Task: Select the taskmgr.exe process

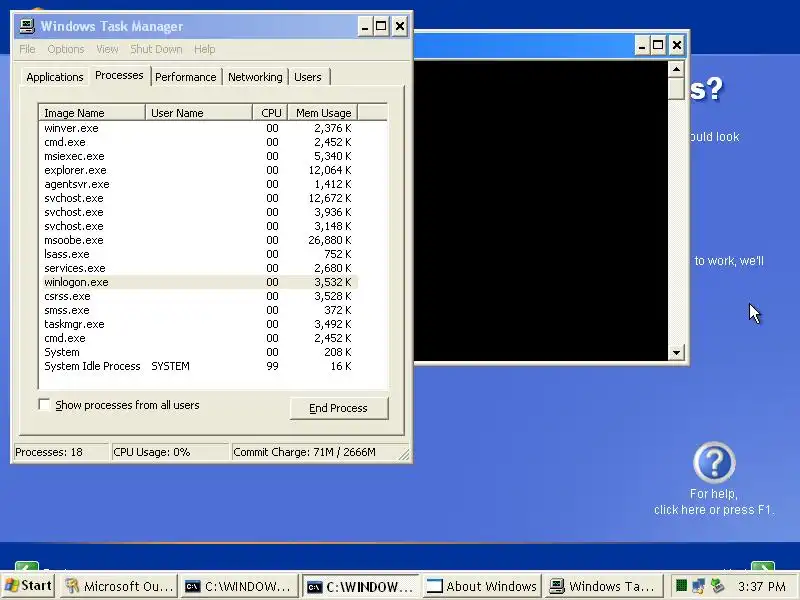Action: coord(198,324)
